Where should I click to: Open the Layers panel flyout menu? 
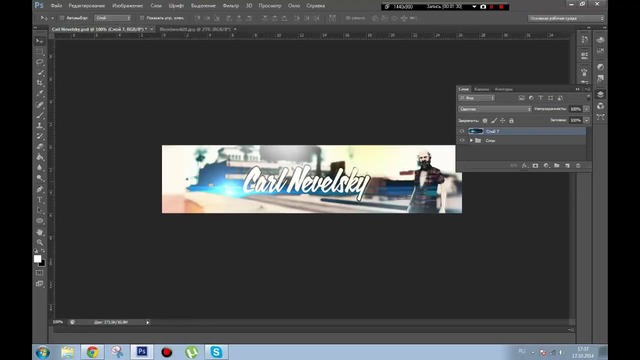point(587,89)
